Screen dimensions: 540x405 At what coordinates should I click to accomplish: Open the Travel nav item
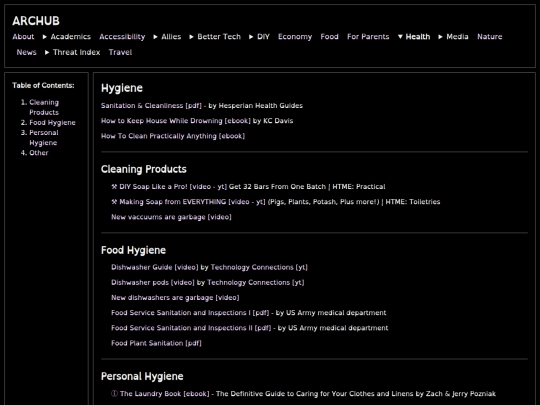coord(120,52)
